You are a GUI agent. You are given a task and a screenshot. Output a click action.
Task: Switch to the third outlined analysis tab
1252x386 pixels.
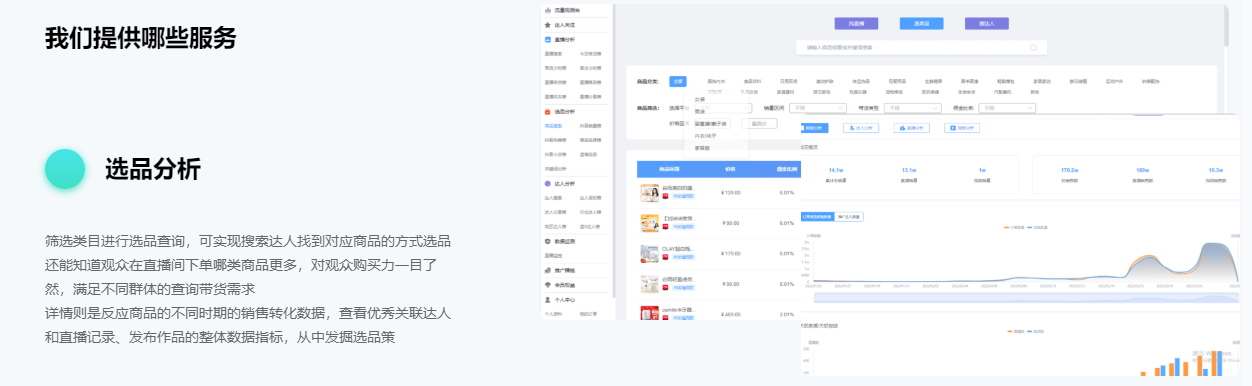click(911, 128)
